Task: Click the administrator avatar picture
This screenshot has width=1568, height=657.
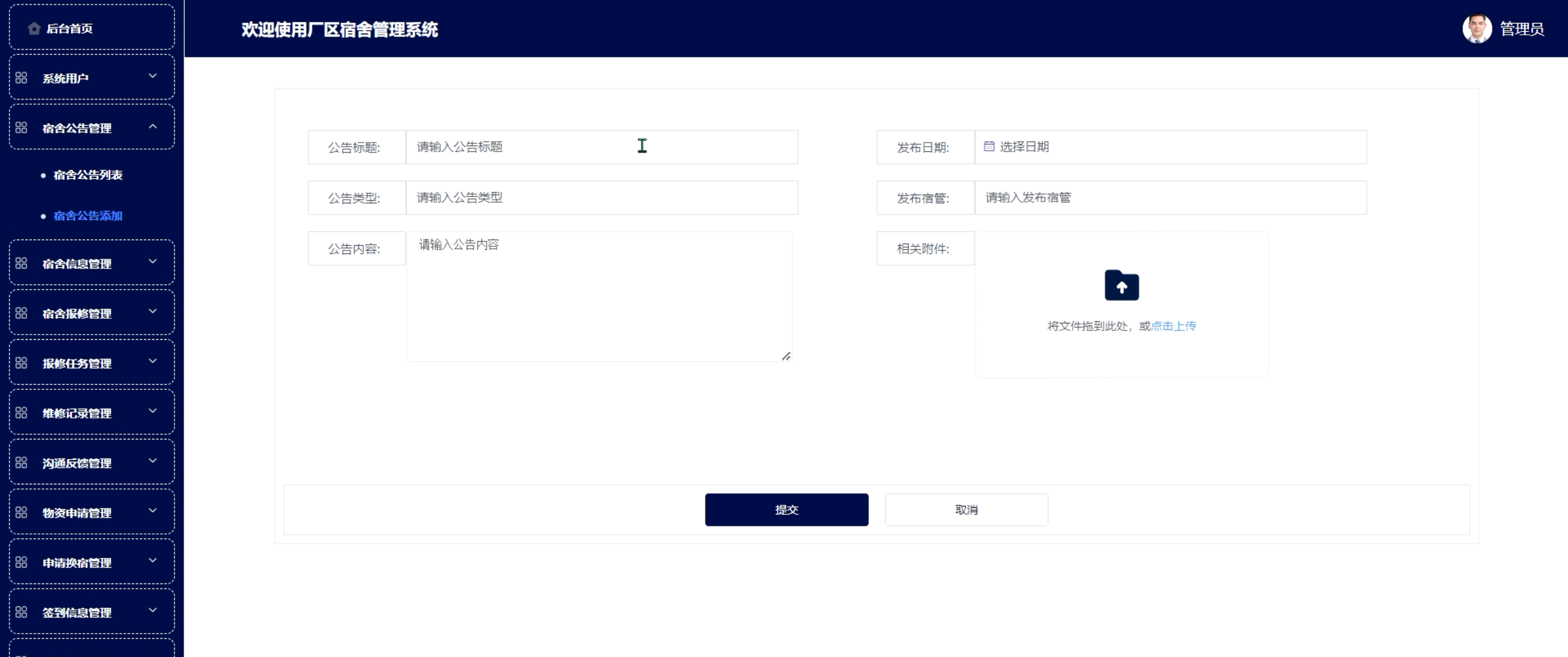Action: (1477, 29)
